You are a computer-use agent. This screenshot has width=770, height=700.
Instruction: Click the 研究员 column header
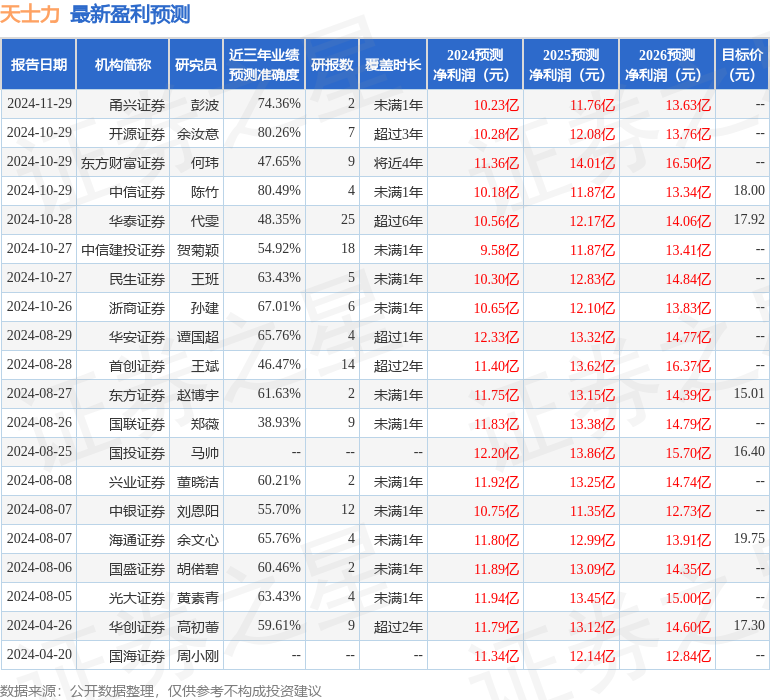[196, 65]
